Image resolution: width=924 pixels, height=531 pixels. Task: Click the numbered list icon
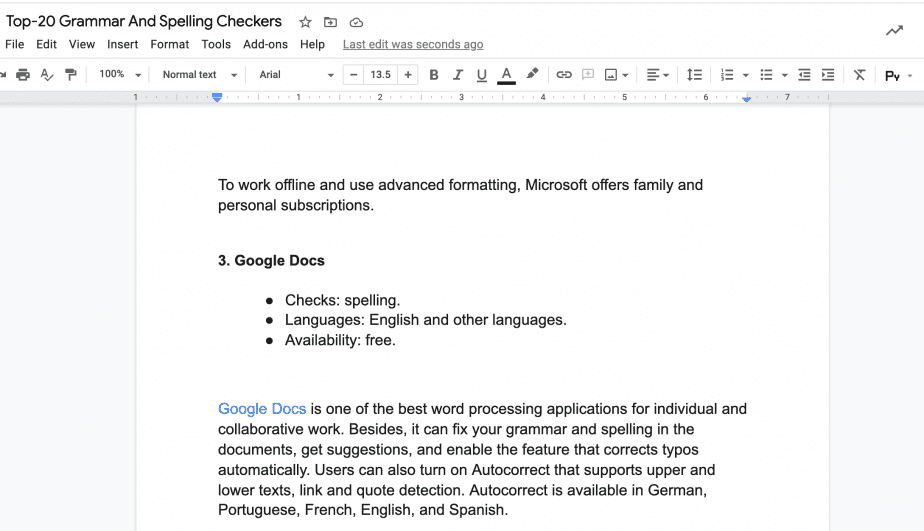(727, 75)
